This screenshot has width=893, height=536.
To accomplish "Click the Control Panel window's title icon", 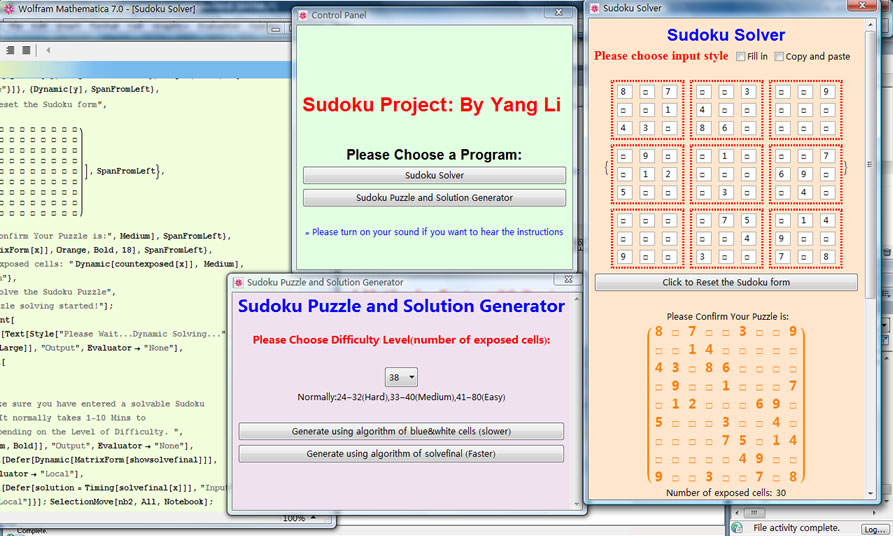I will tap(303, 15).
